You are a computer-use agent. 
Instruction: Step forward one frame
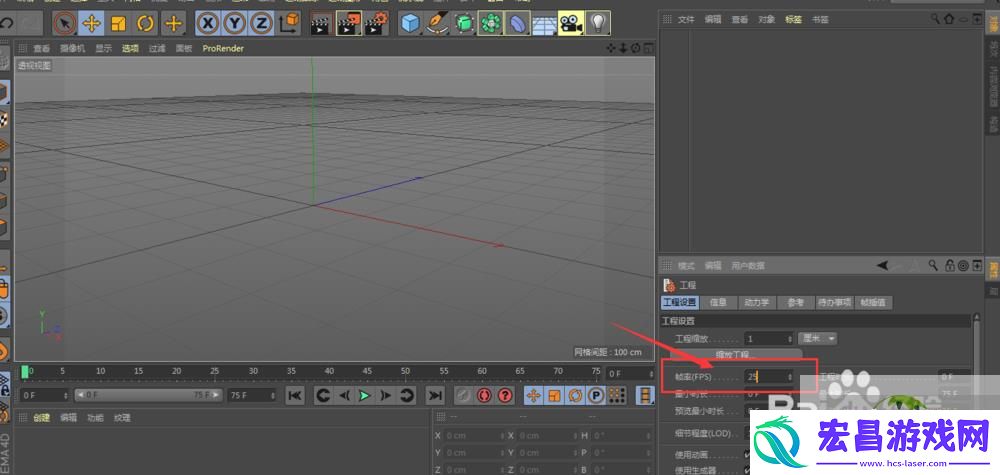point(385,396)
